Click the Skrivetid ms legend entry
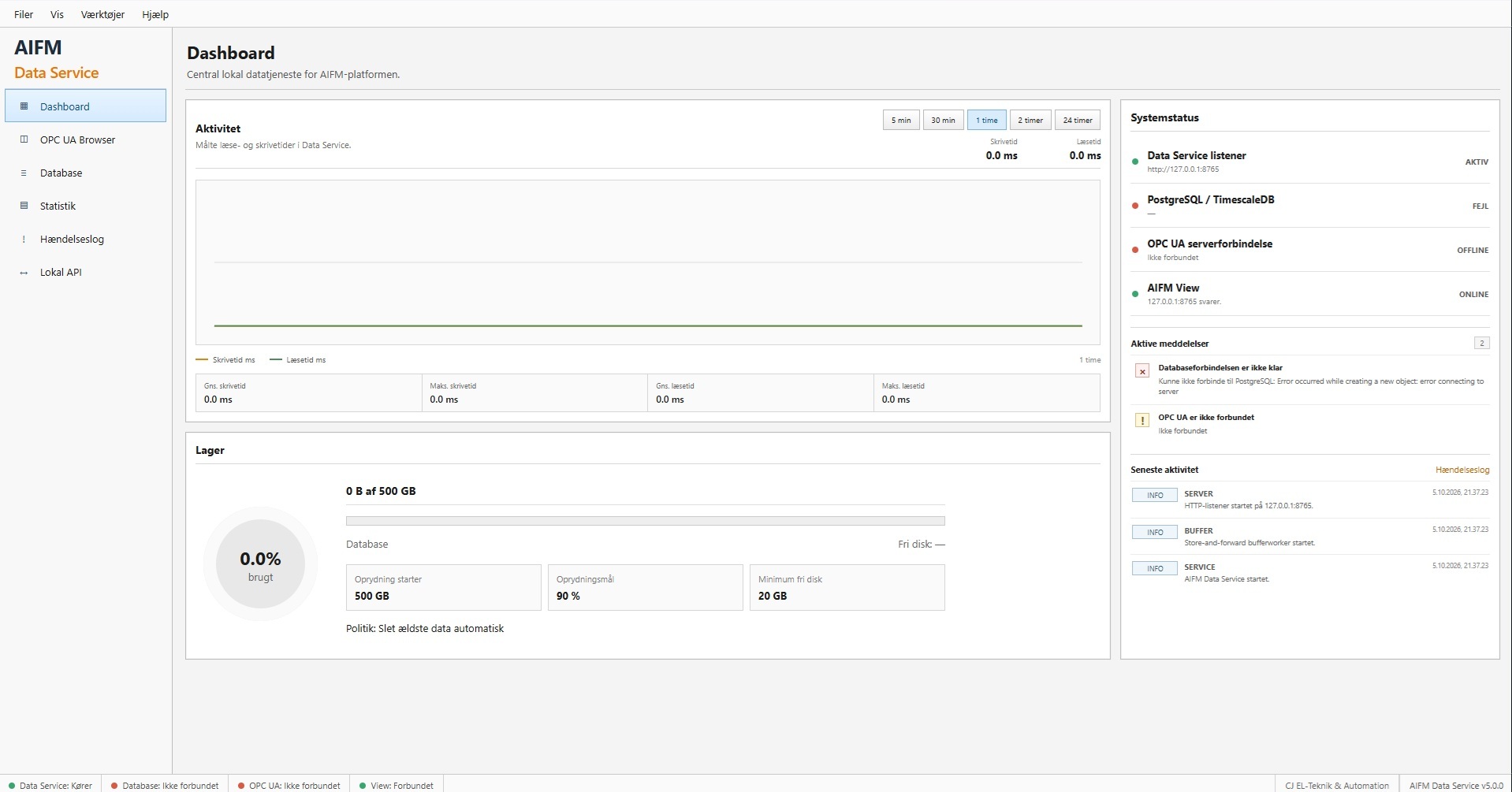Screen dimensions: 1512x792 pos(225,359)
